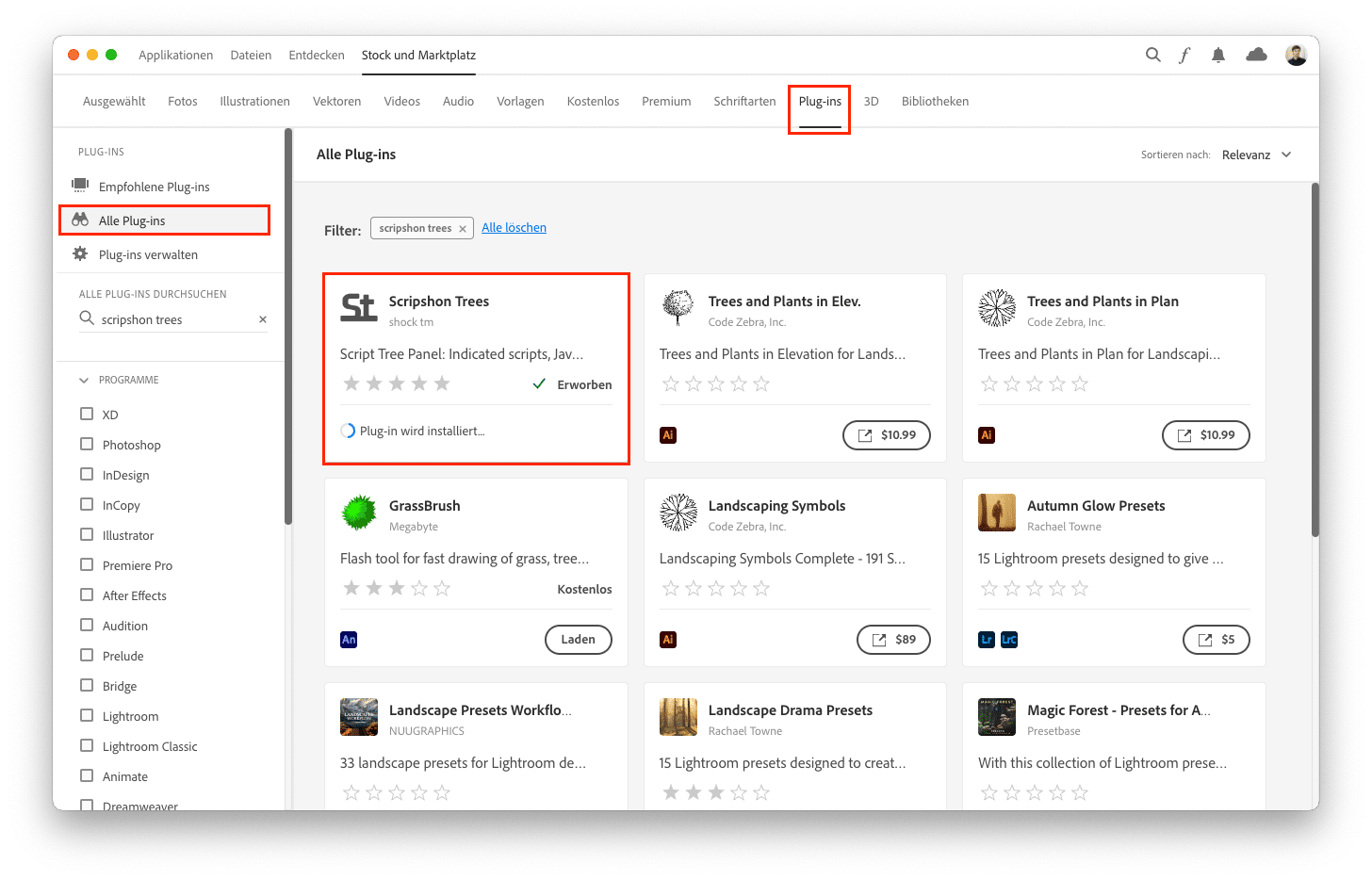This screenshot has width=1372, height=880.
Task: Check the InDesign program filter
Action: coord(87,474)
